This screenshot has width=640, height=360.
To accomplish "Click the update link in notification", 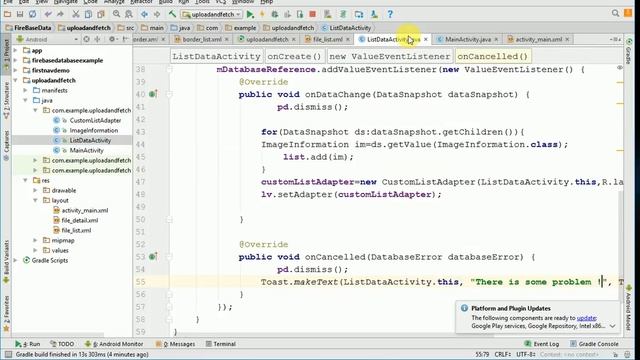I will pos(586,318).
